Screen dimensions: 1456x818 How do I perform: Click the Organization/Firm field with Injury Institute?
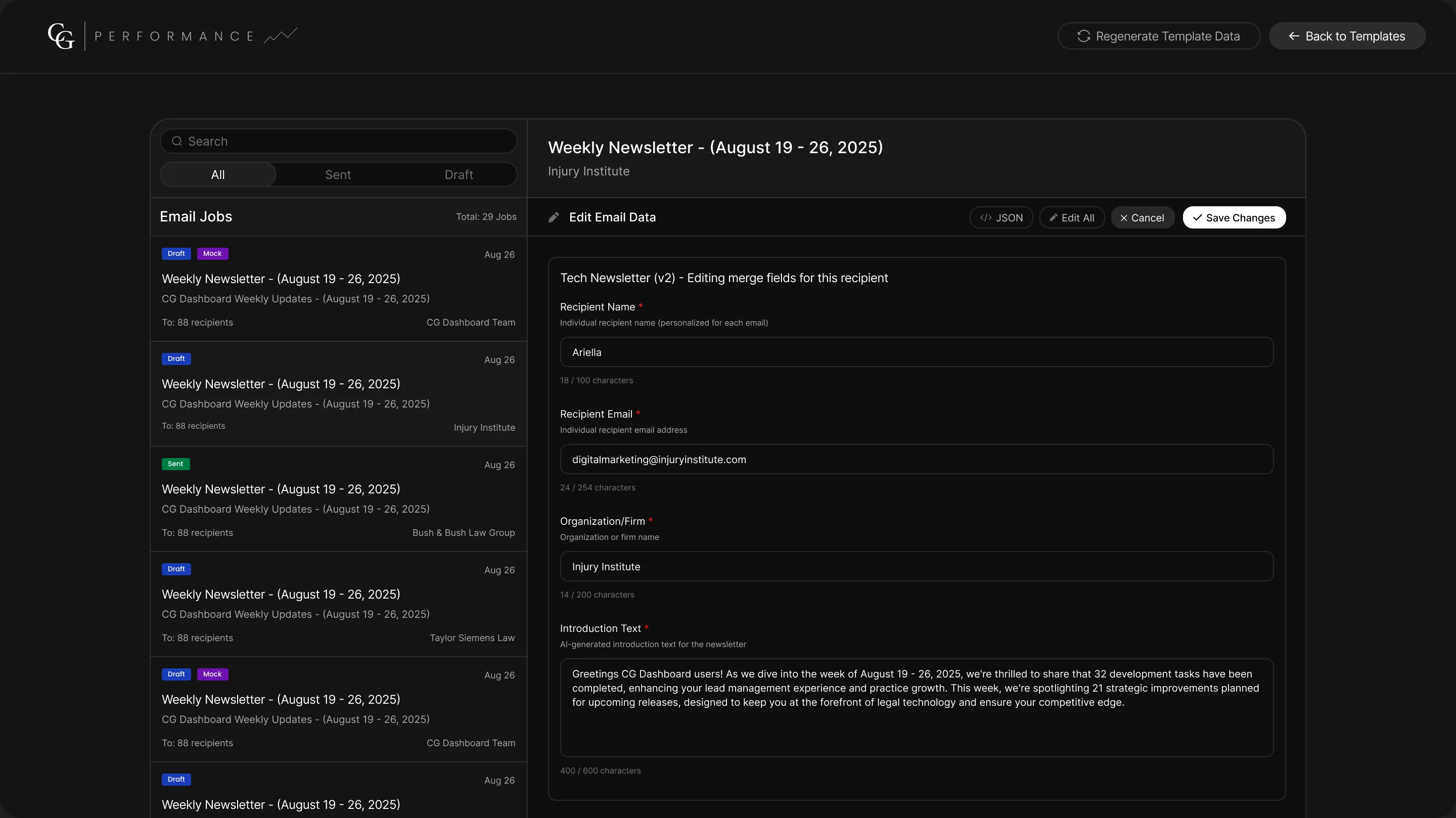point(916,566)
